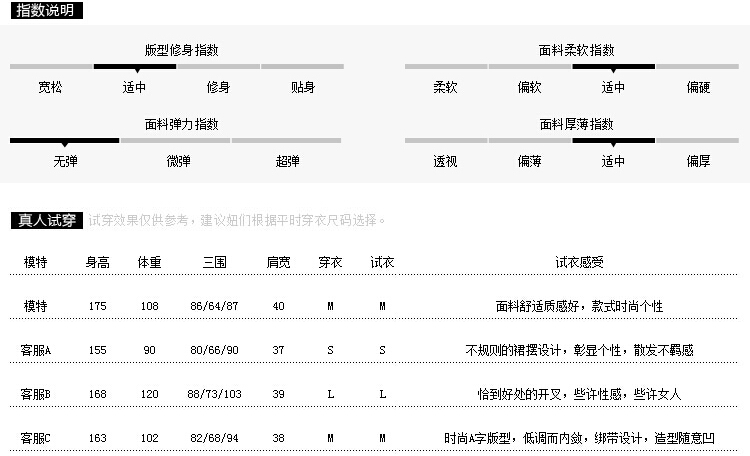
Task: Click the 客服C row name
Action: point(35,438)
